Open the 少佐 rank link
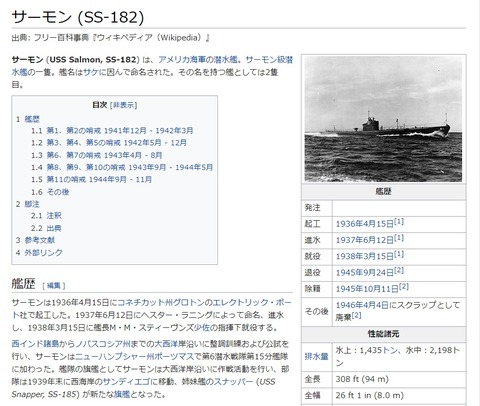Viewport: 480px width, 406px height. coord(202,328)
